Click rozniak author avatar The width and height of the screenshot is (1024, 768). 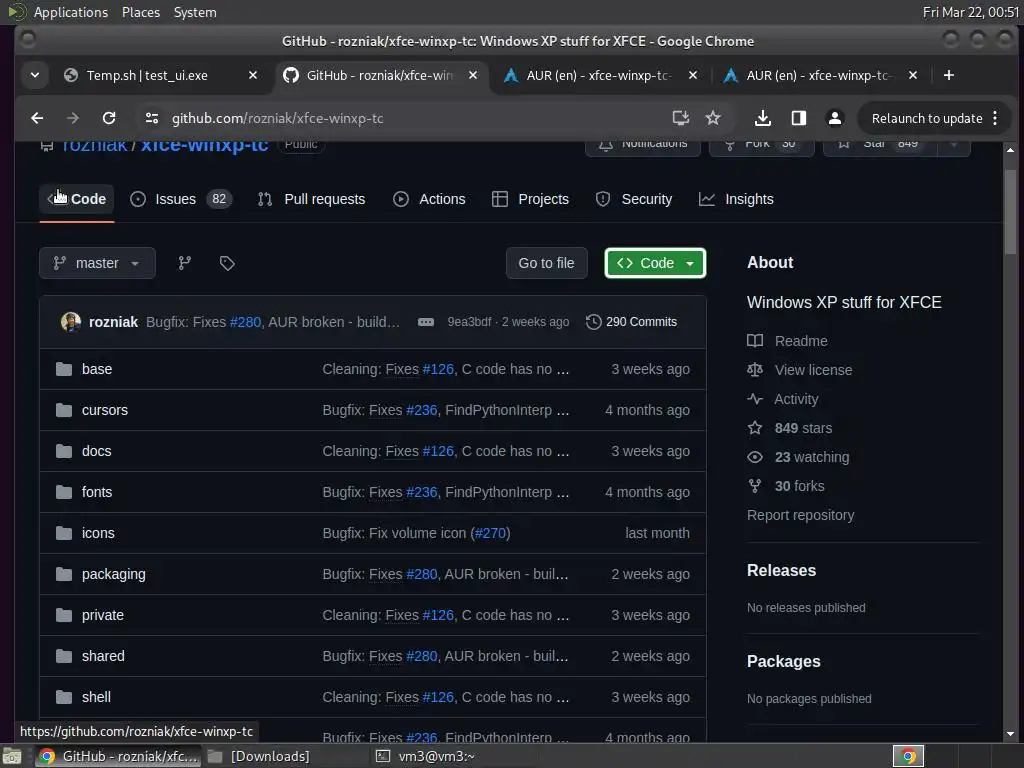(71, 322)
